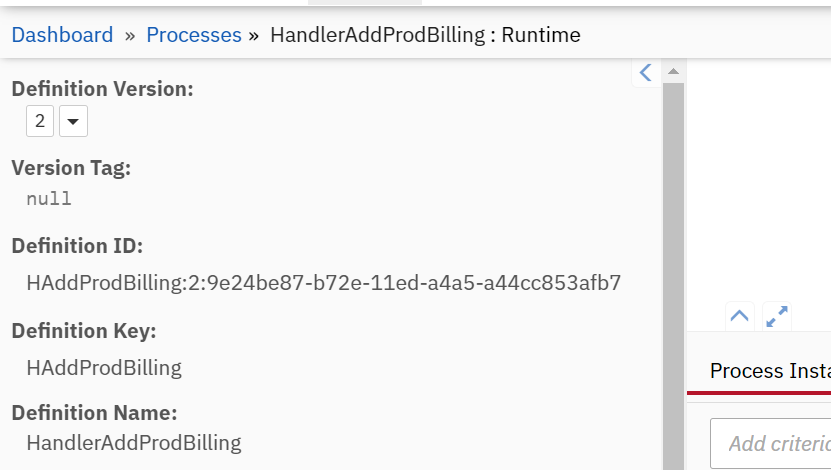The height and width of the screenshot is (470, 831).
Task: Switch to the Process Instances tab
Action: [769, 371]
